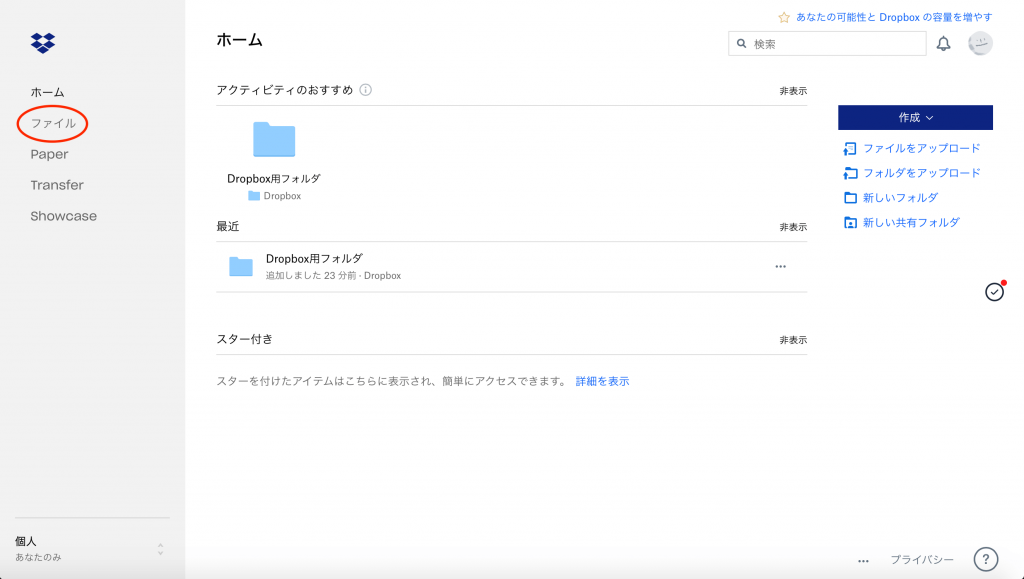1024x579 pixels.
Task: Open the Dropbox用フォルダ name in 最近 list
Action: pyautogui.click(x=314, y=258)
